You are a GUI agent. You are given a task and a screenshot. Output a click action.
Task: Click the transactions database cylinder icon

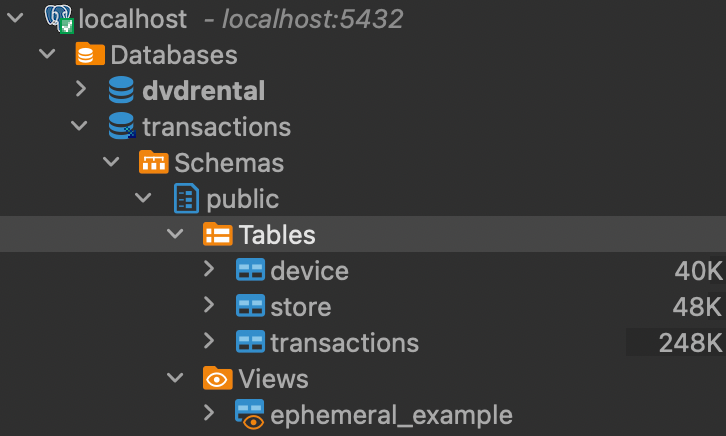tap(122, 125)
